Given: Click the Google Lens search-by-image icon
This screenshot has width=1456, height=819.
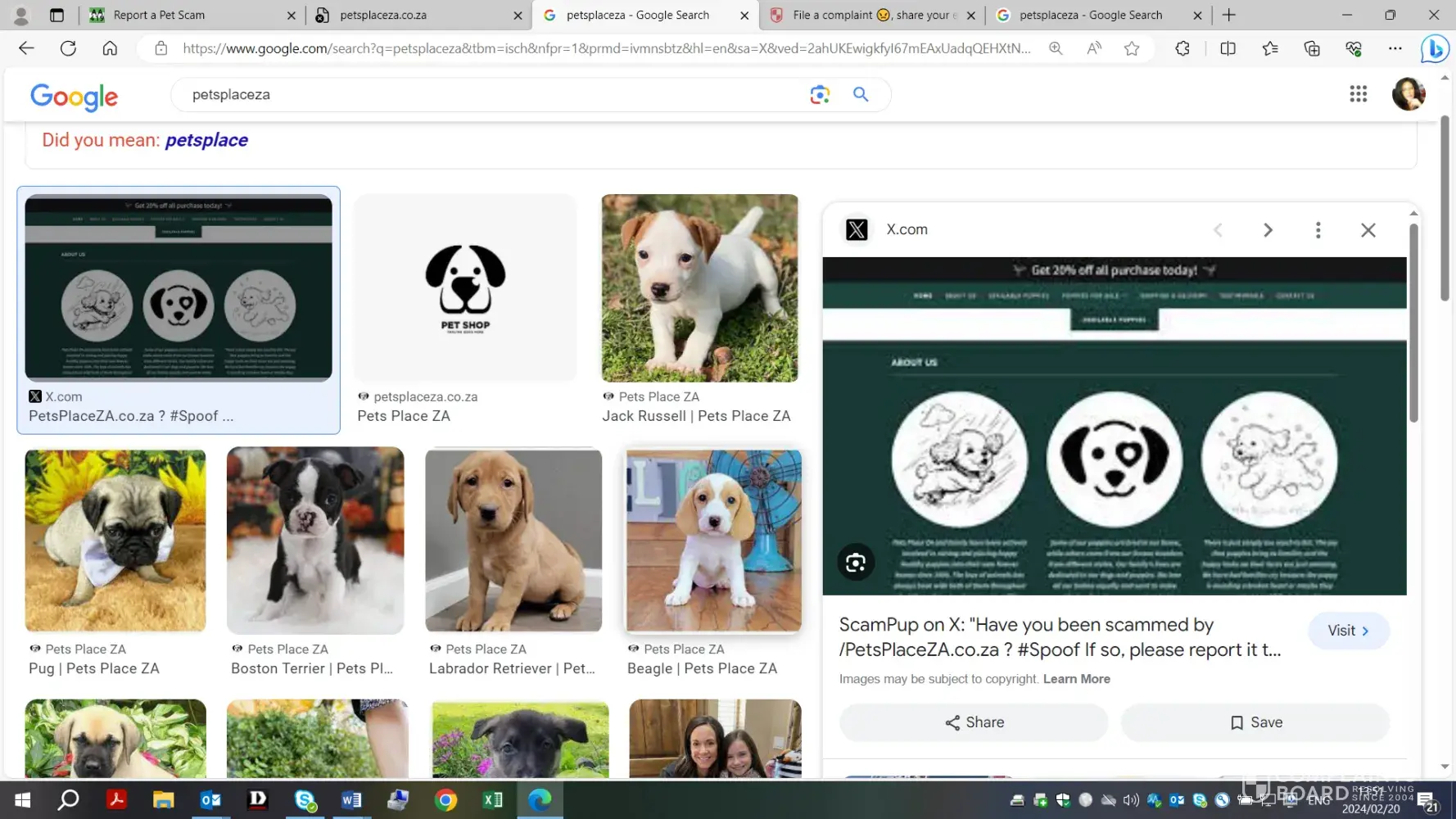Looking at the screenshot, I should (x=820, y=95).
